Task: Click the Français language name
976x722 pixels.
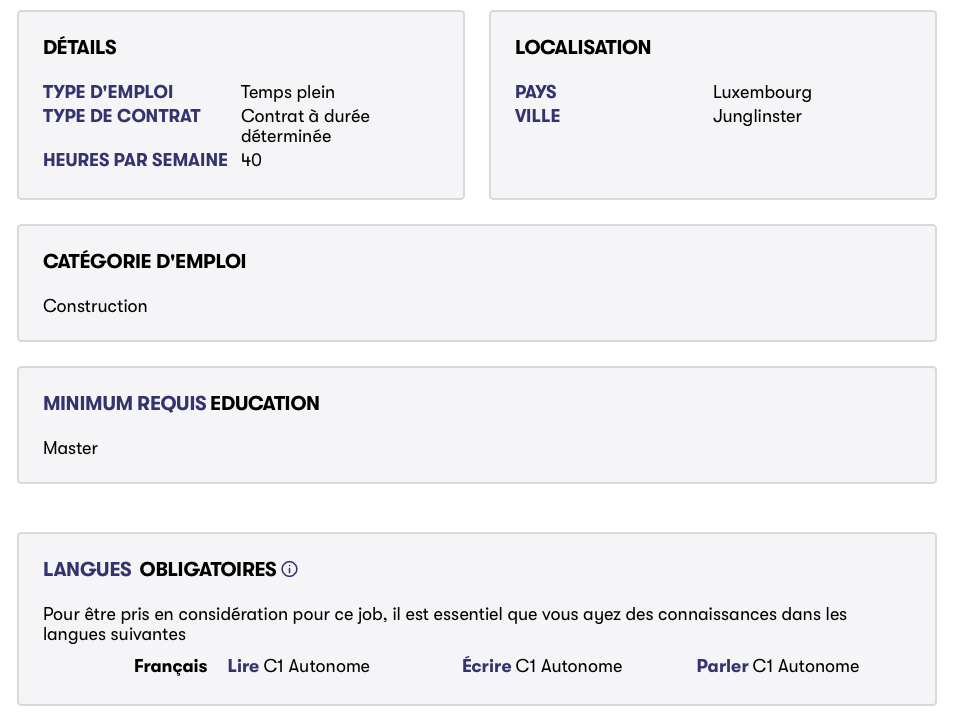Action: tap(171, 666)
